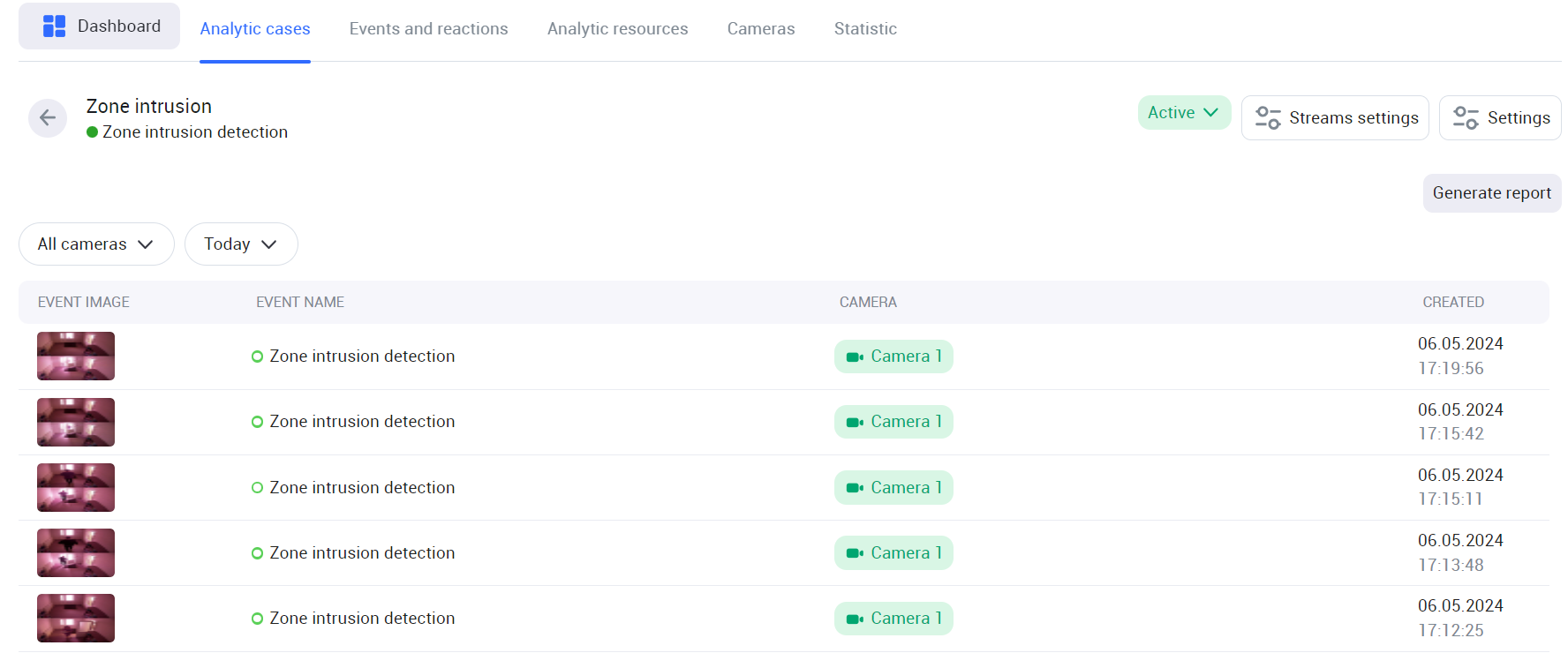View the event image from 17:12:25
This screenshot has height=653, width=1568.
point(76,618)
